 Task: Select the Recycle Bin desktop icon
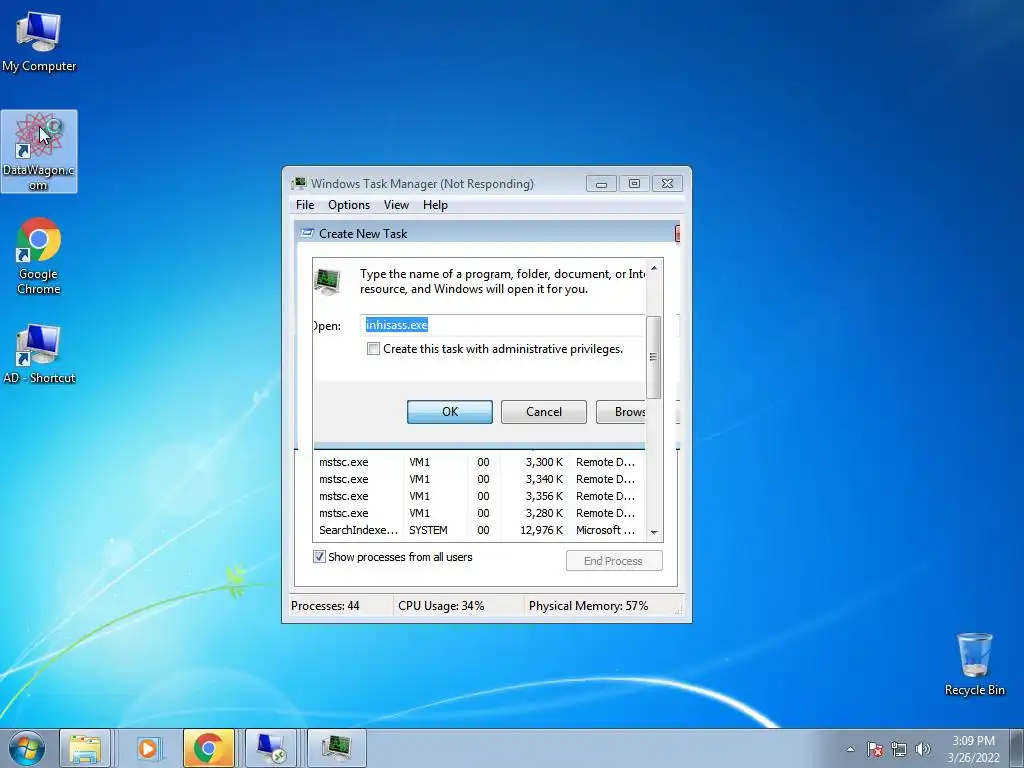coord(974,664)
